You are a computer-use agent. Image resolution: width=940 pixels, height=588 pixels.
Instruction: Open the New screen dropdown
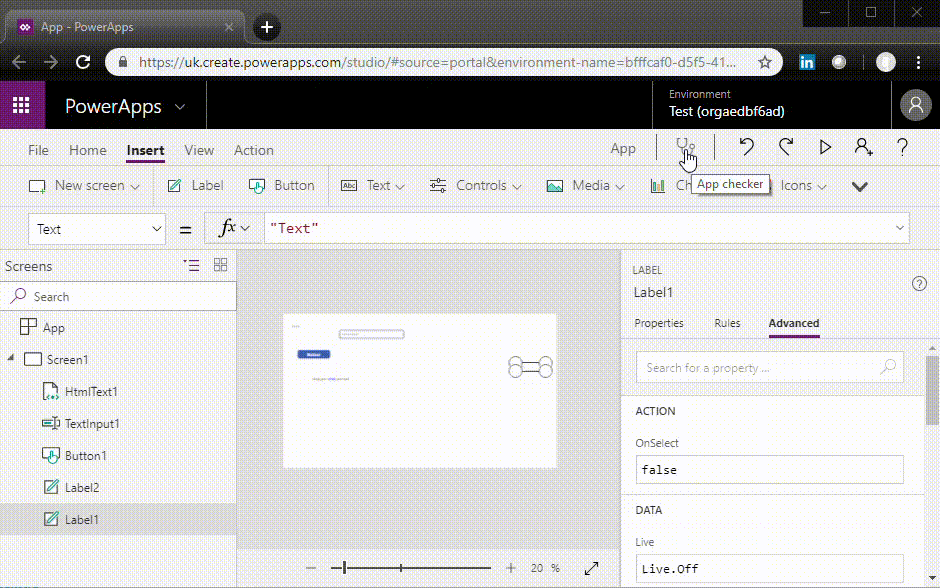85,186
